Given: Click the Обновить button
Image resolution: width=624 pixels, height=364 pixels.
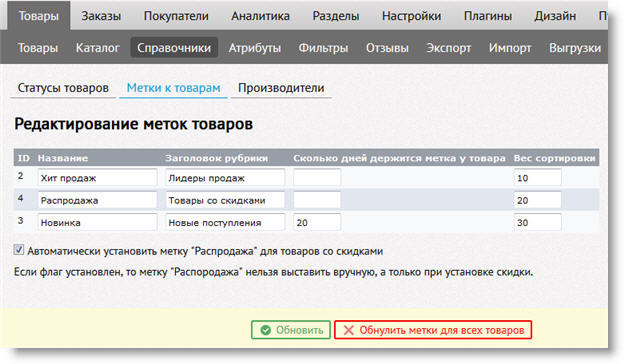Looking at the screenshot, I should coord(291,330).
